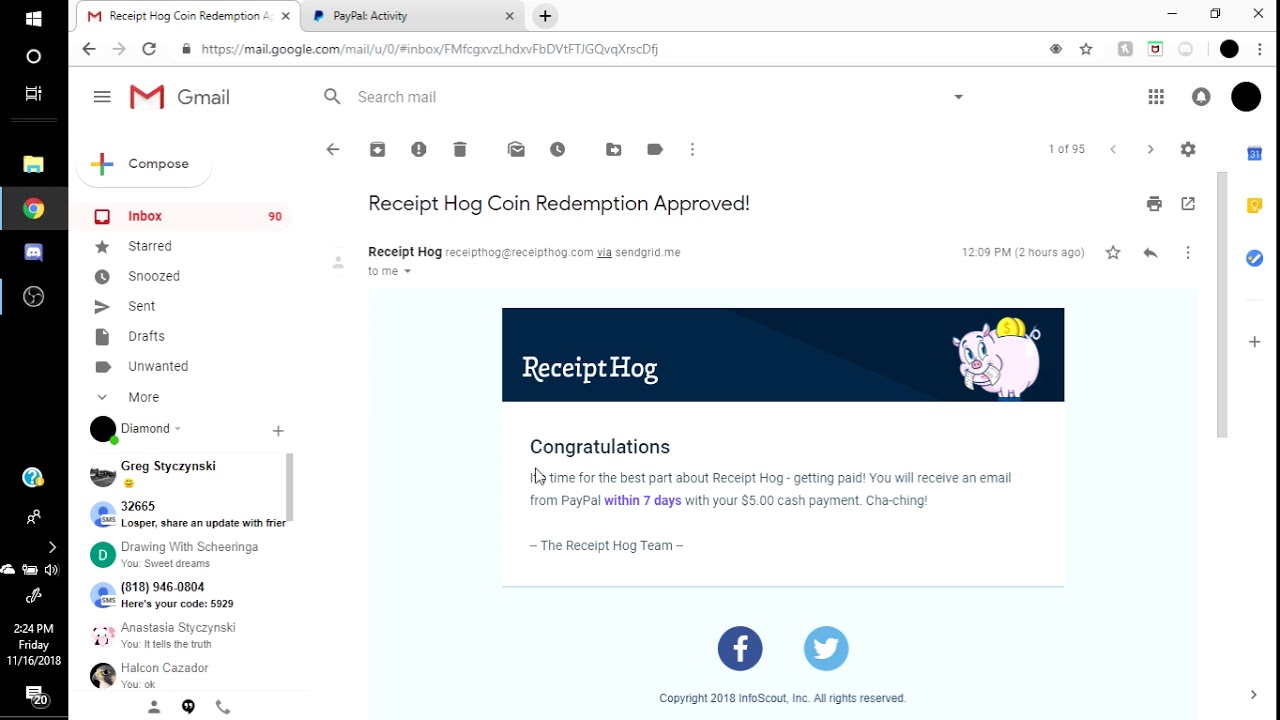Snooze this email with clock icon
Screen dimensions: 1280x720
[x=558, y=149]
